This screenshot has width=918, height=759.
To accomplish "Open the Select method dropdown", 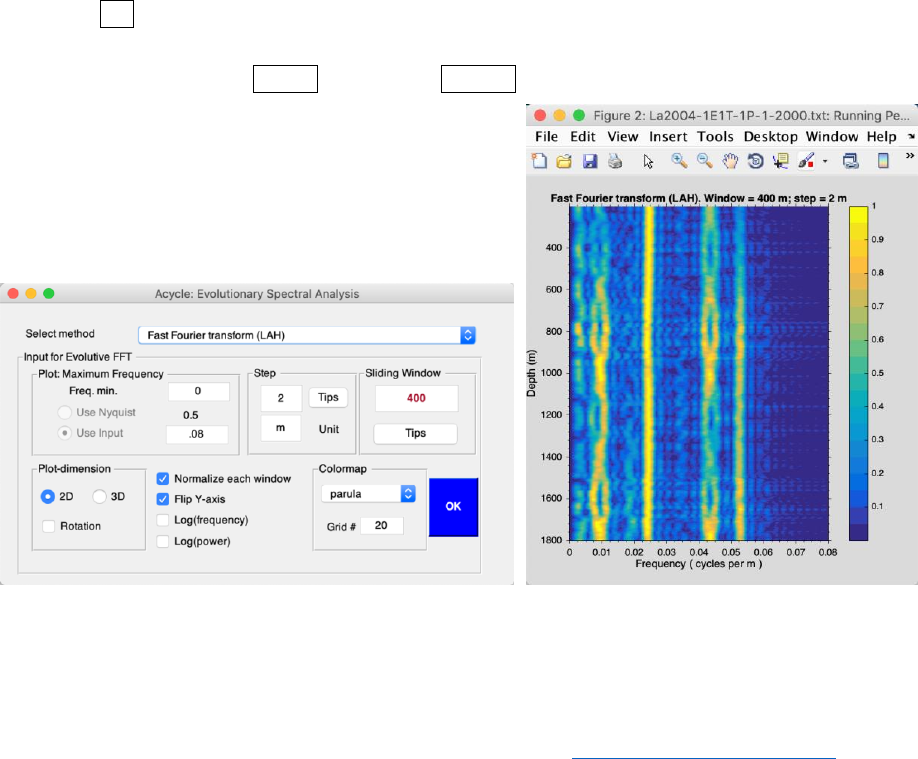I will [x=306, y=336].
